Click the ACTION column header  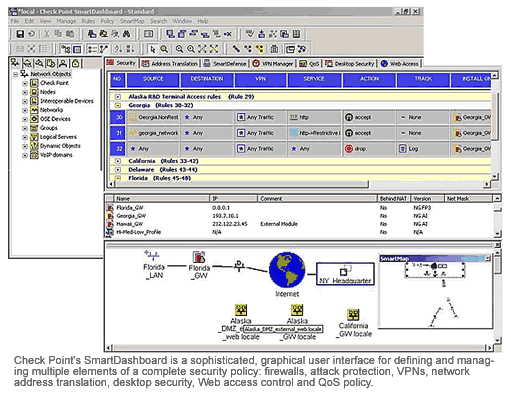point(369,79)
